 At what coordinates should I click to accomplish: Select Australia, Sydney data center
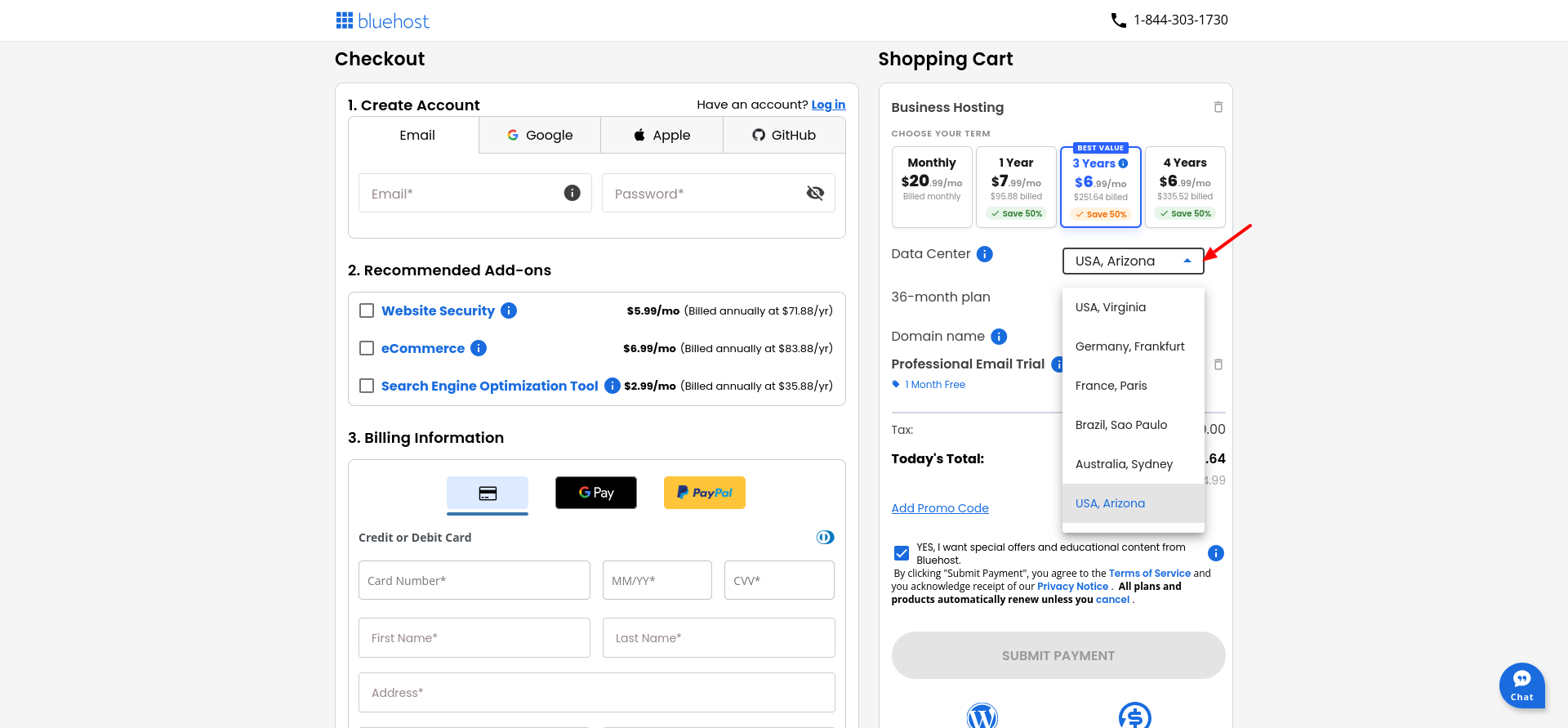(x=1134, y=464)
